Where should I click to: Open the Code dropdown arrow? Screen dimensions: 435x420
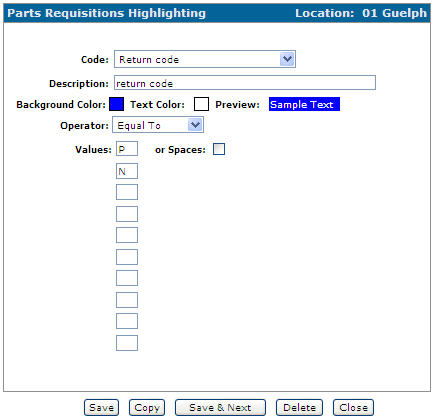[287, 59]
